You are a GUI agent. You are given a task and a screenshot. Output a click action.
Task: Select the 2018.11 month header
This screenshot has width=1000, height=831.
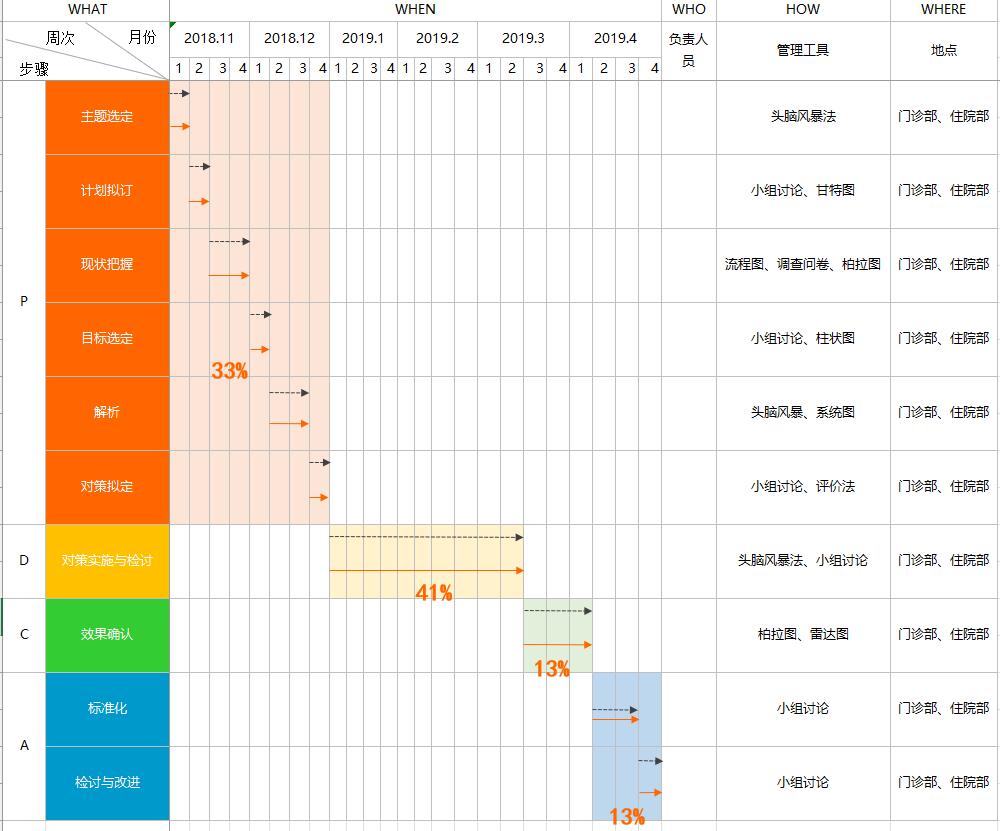(209, 38)
